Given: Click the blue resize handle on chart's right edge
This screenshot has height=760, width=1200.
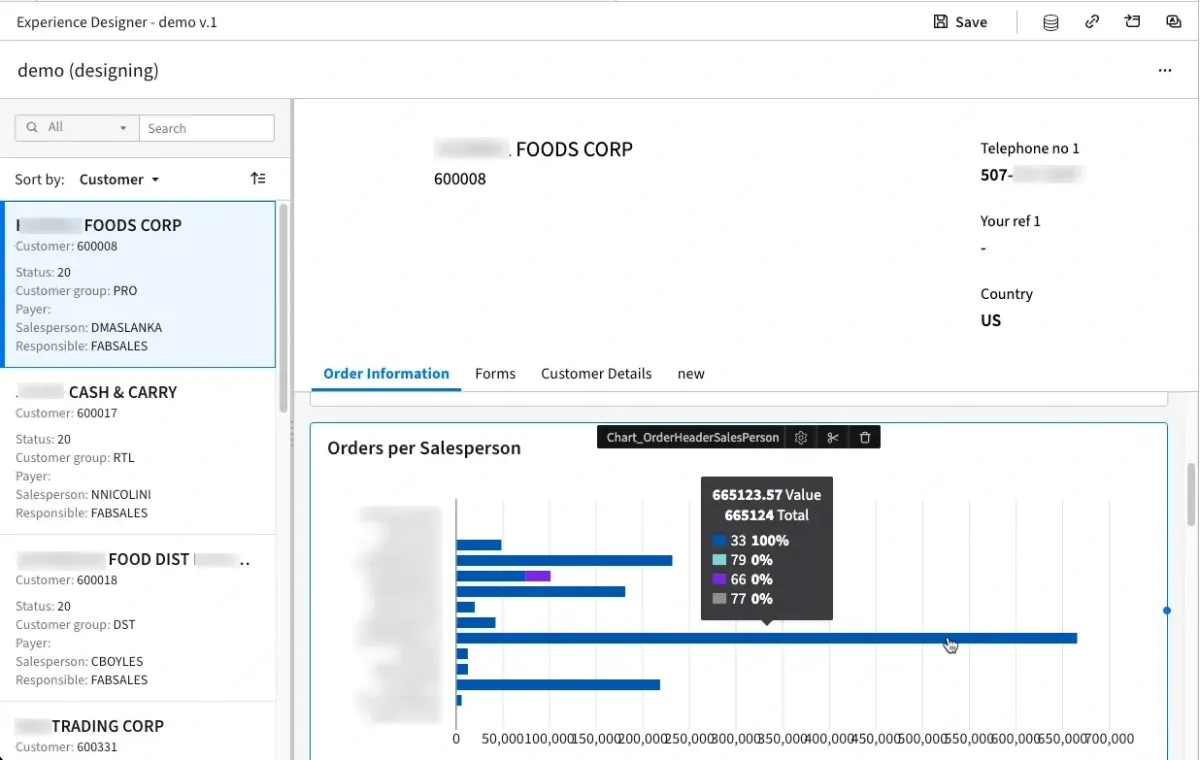Looking at the screenshot, I should coord(1167,610).
